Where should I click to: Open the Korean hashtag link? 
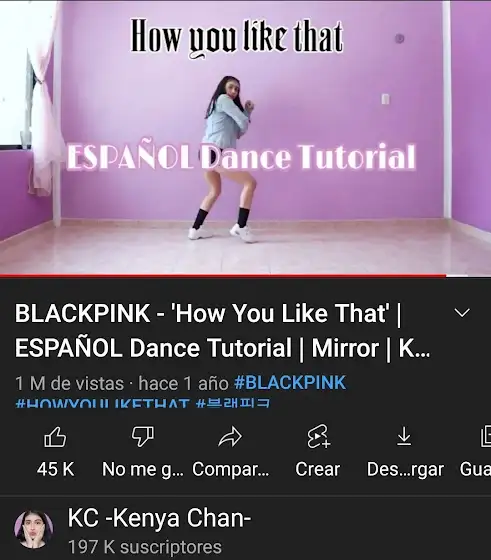click(x=234, y=404)
